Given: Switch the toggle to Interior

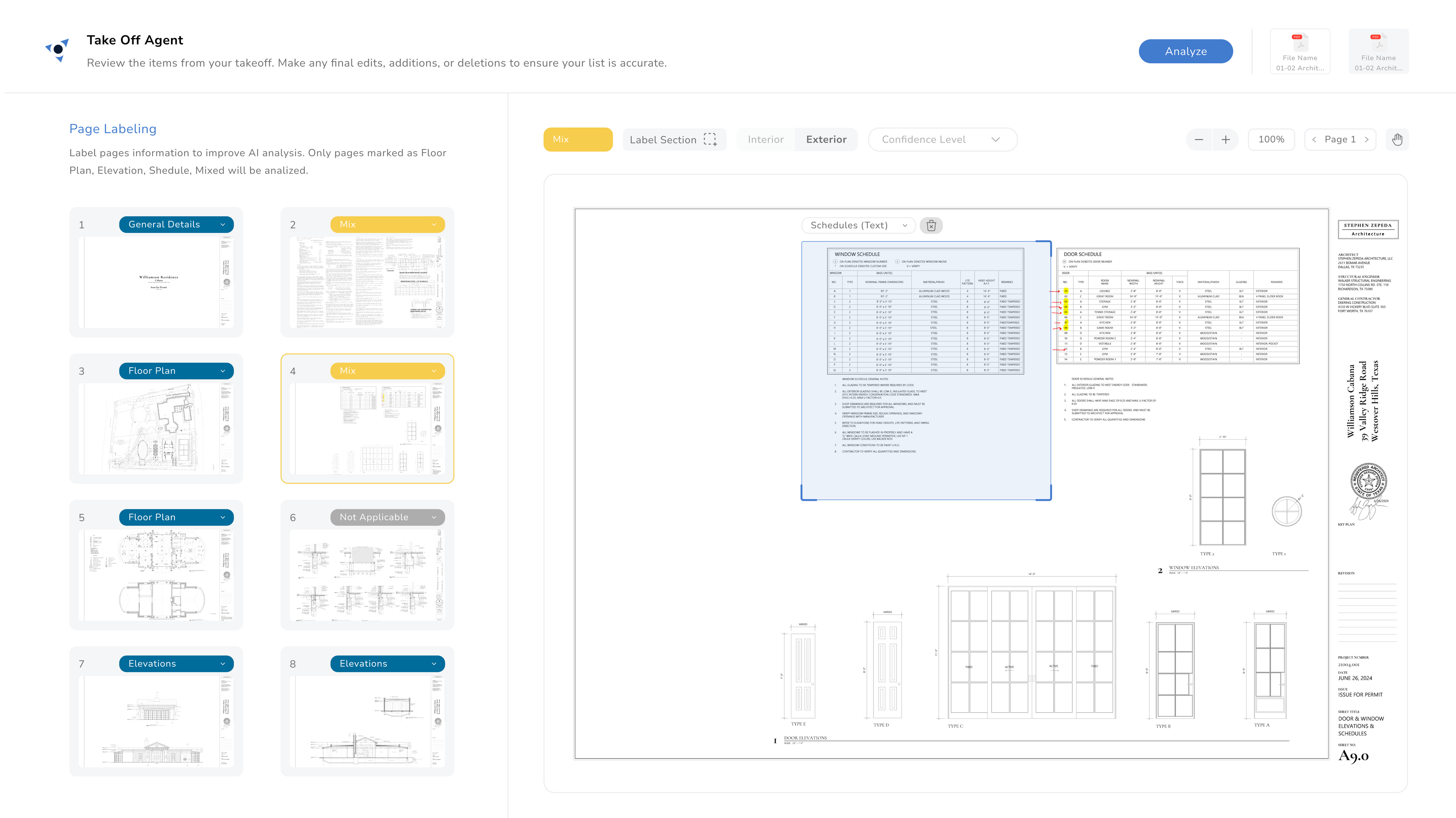Looking at the screenshot, I should 765,139.
